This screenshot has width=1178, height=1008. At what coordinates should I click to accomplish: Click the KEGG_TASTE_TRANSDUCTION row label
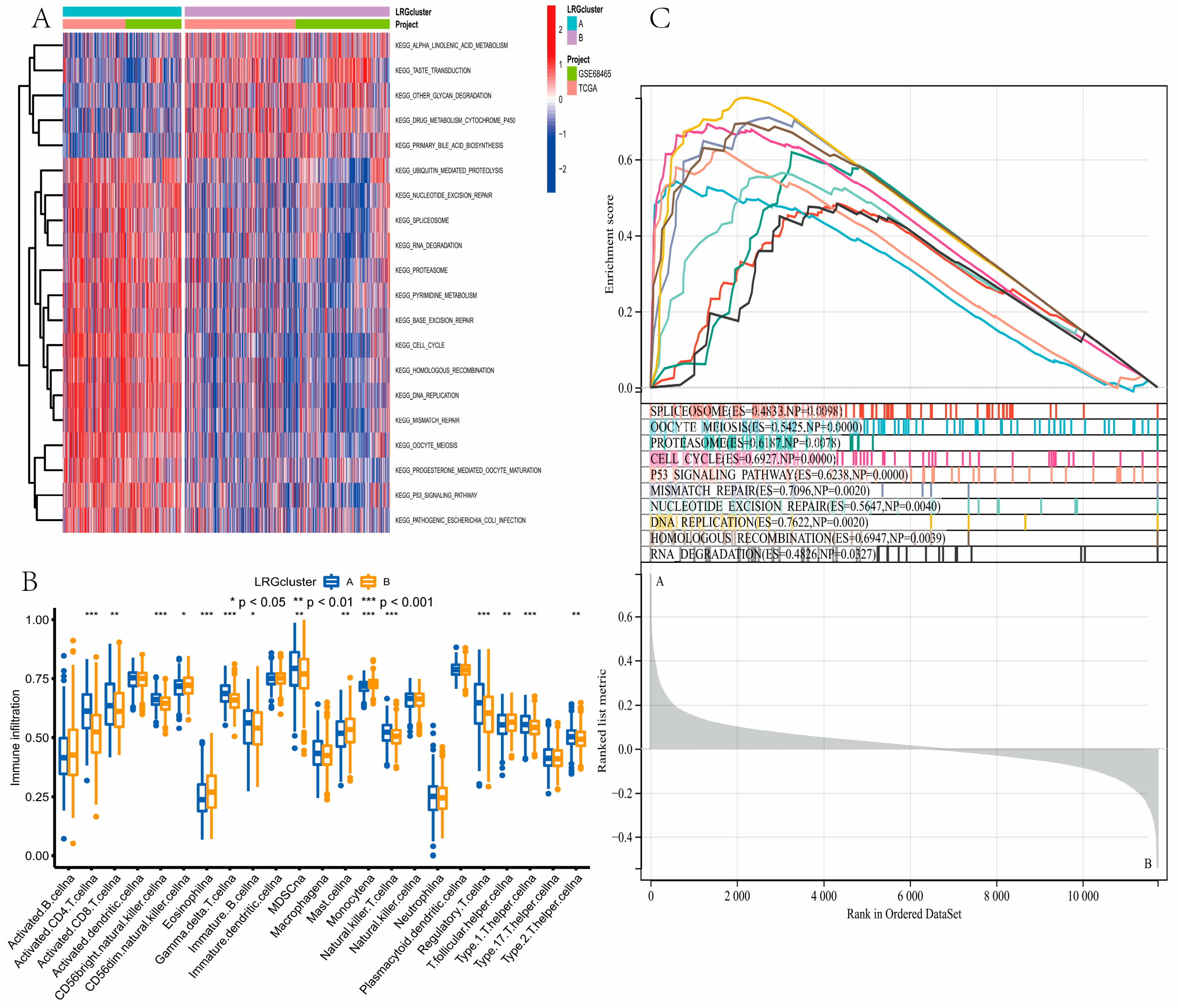(433, 71)
